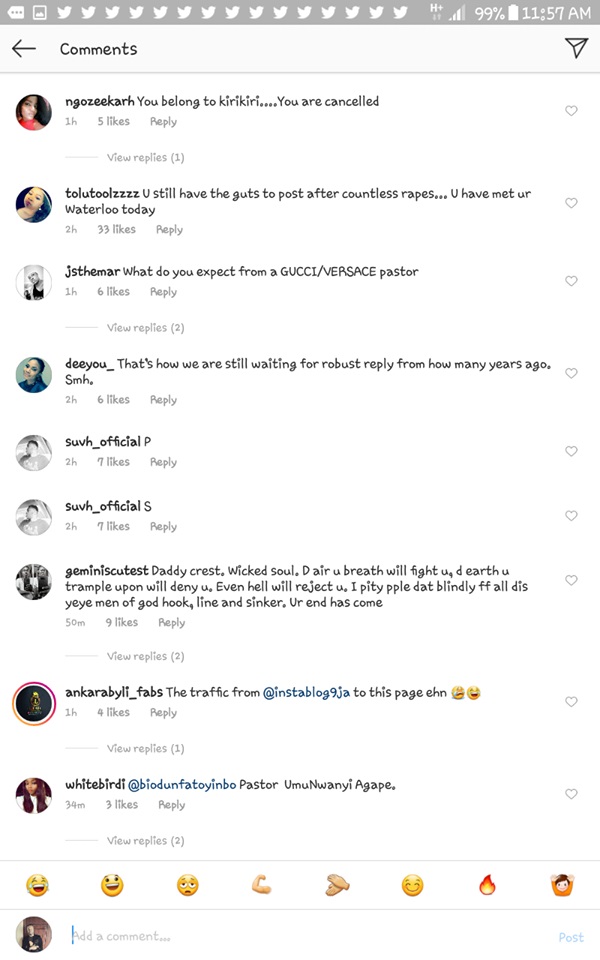The height and width of the screenshot is (960, 600).
Task: Insert the blushing smile emoji
Action: [412, 885]
